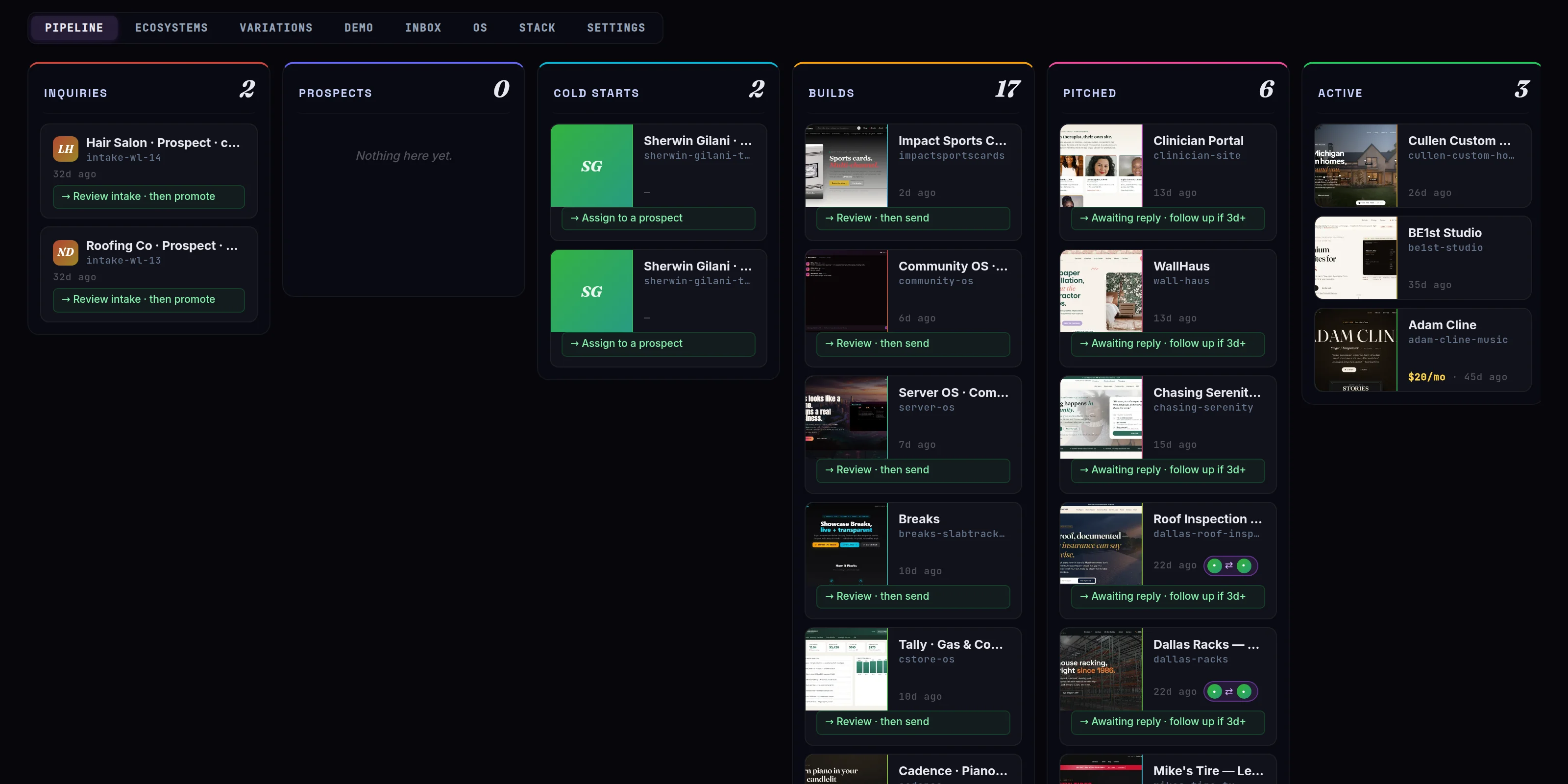Click the Pitched column header
This screenshot has width=1568, height=784.
(x=1090, y=93)
